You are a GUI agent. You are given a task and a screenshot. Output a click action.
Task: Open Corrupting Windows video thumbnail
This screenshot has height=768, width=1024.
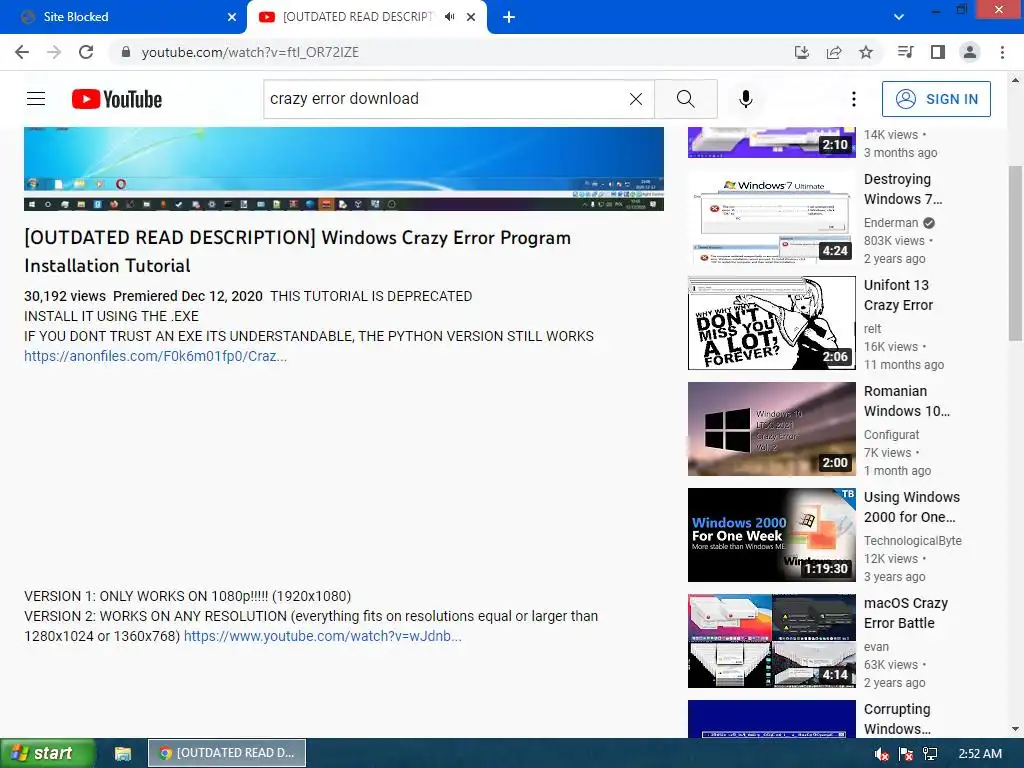[x=771, y=719]
